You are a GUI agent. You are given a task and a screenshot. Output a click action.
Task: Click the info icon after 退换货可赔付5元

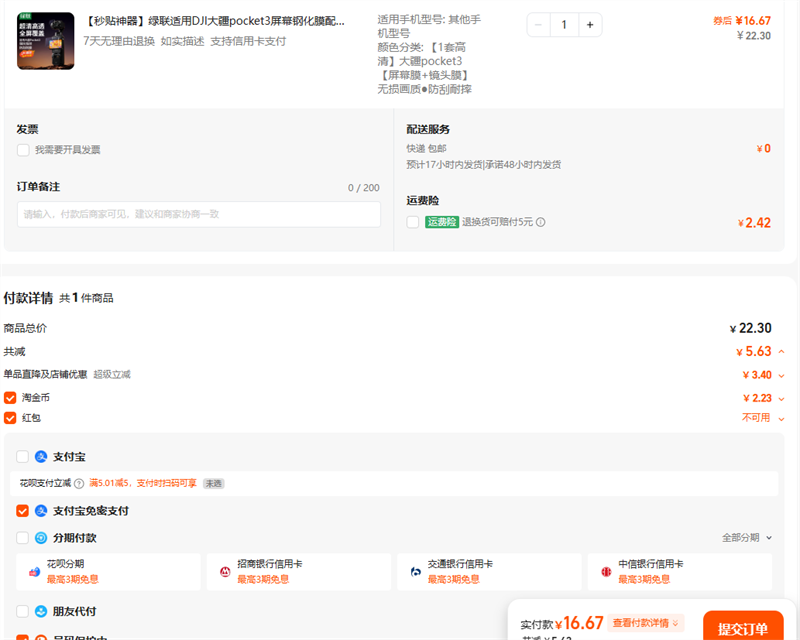pyautogui.click(x=541, y=222)
